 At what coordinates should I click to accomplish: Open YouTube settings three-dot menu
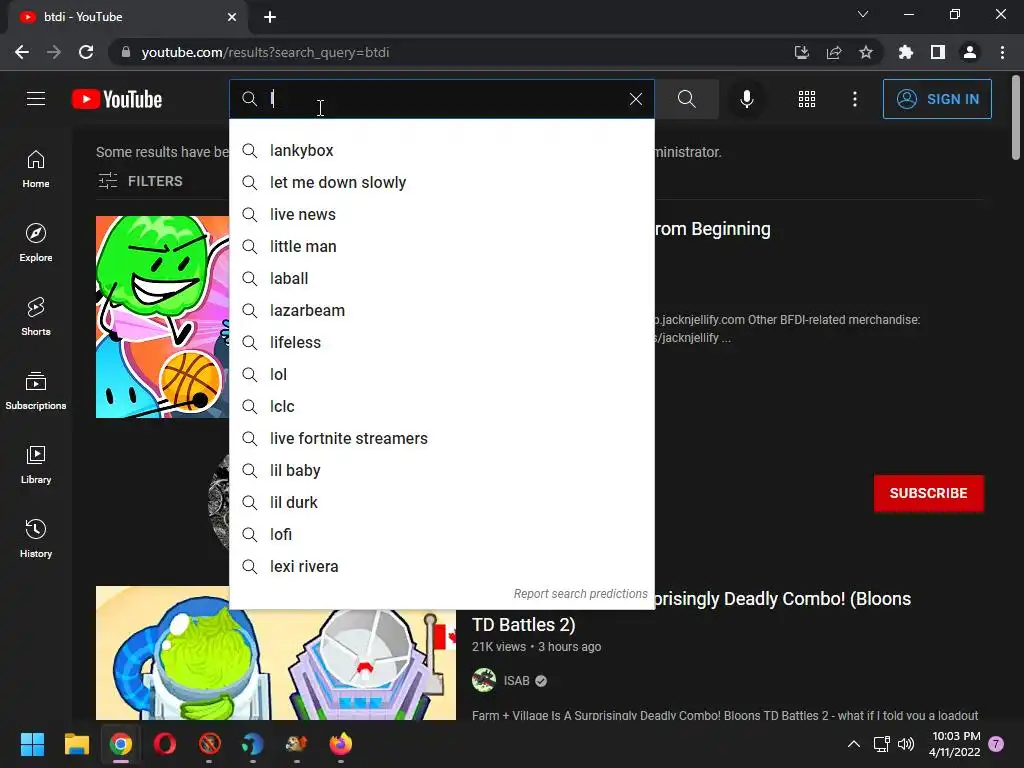(x=854, y=99)
